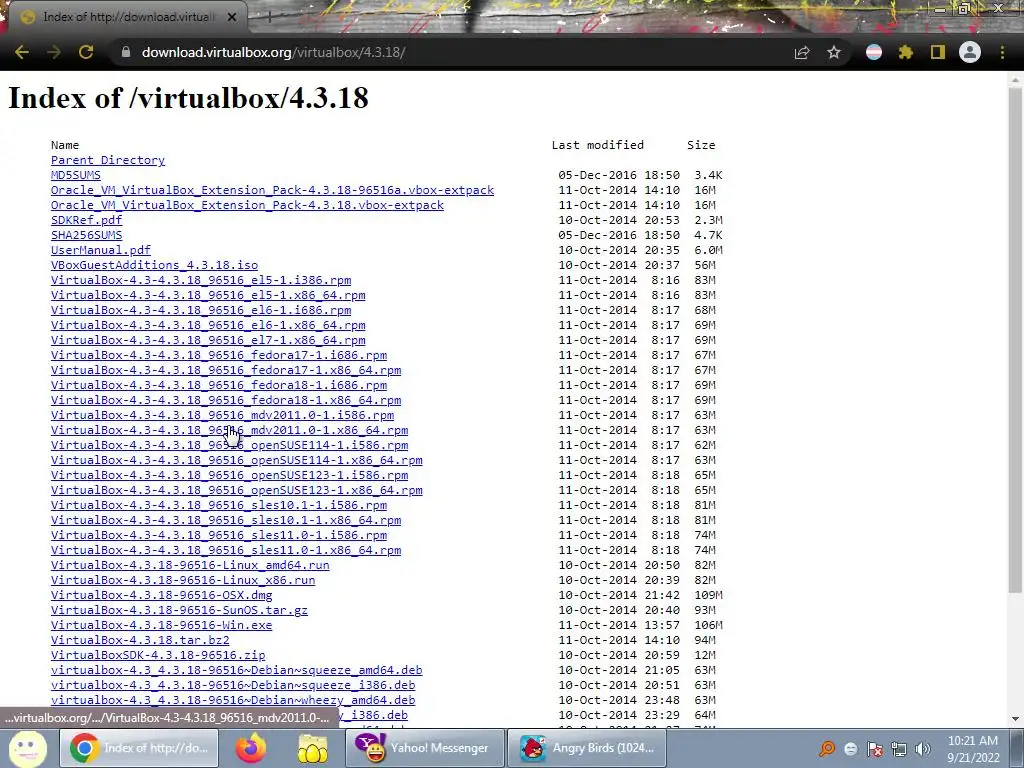Open the Start menu smiley button
The image size is (1024, 768).
click(x=27, y=748)
